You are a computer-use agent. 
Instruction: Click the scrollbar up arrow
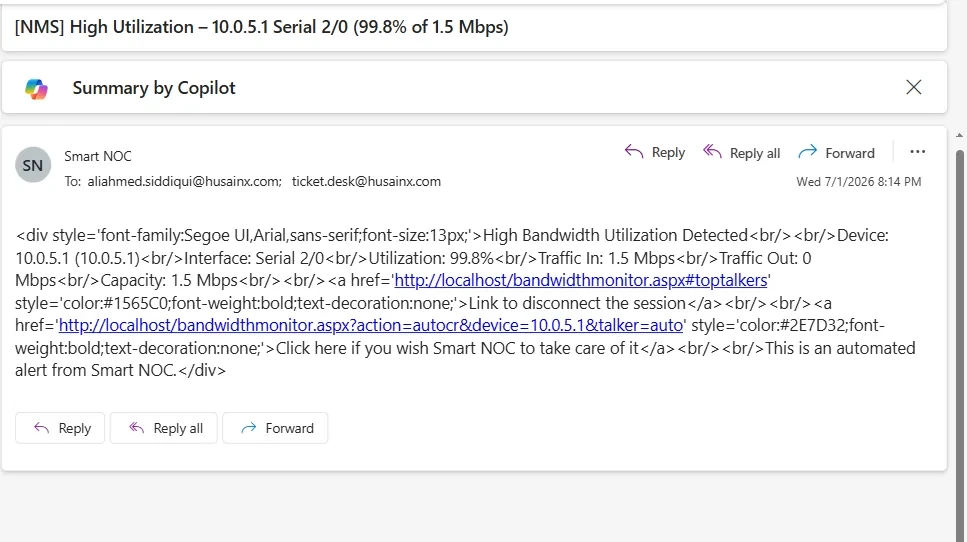(x=960, y=135)
